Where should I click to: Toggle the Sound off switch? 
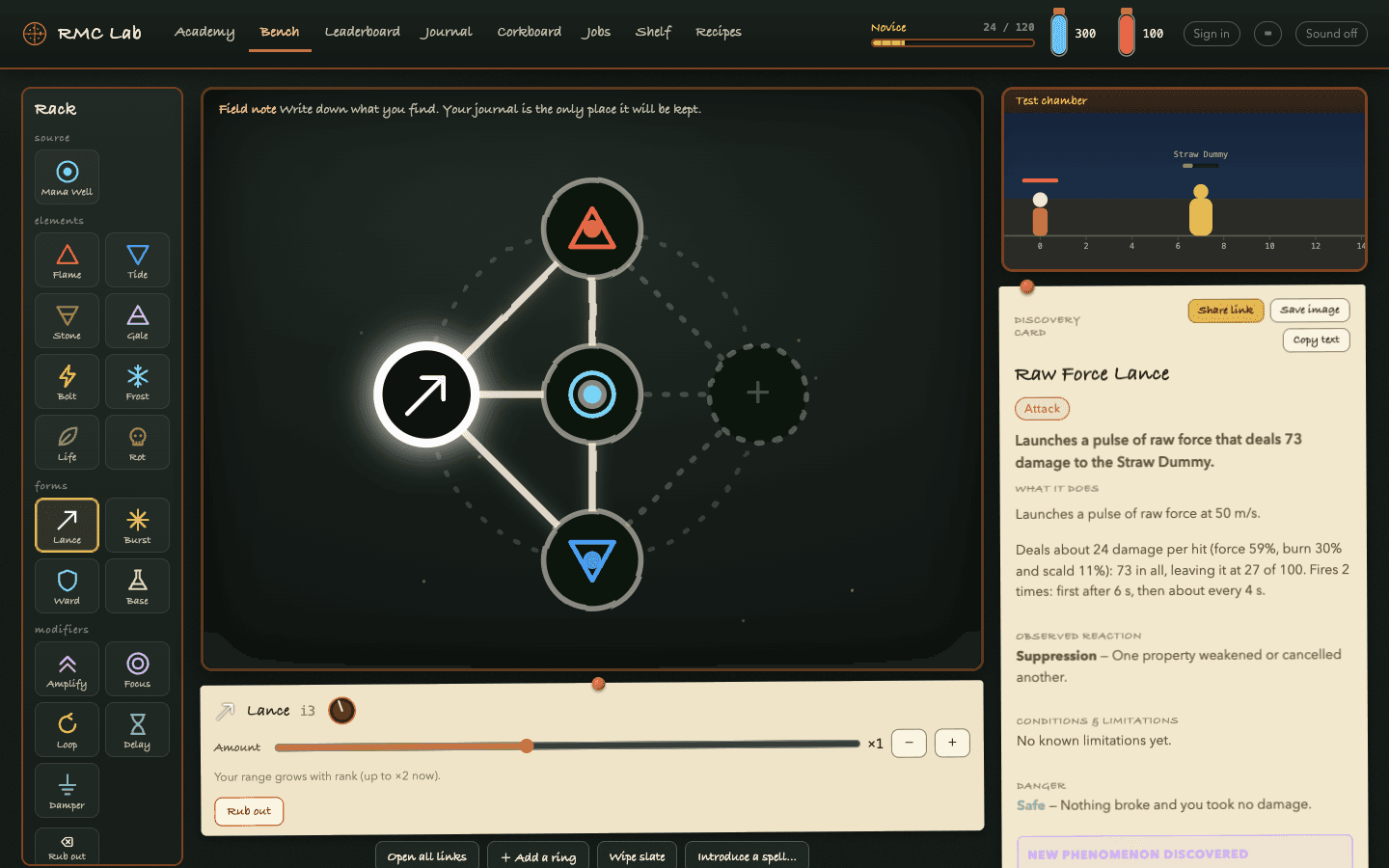[x=1331, y=34]
